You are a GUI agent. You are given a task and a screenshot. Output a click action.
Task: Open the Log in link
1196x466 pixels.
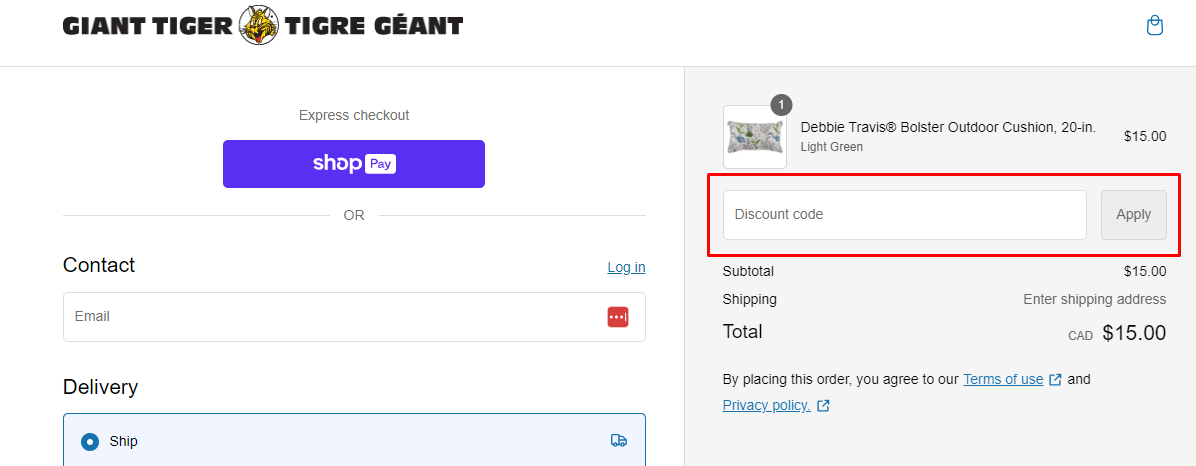(x=626, y=267)
